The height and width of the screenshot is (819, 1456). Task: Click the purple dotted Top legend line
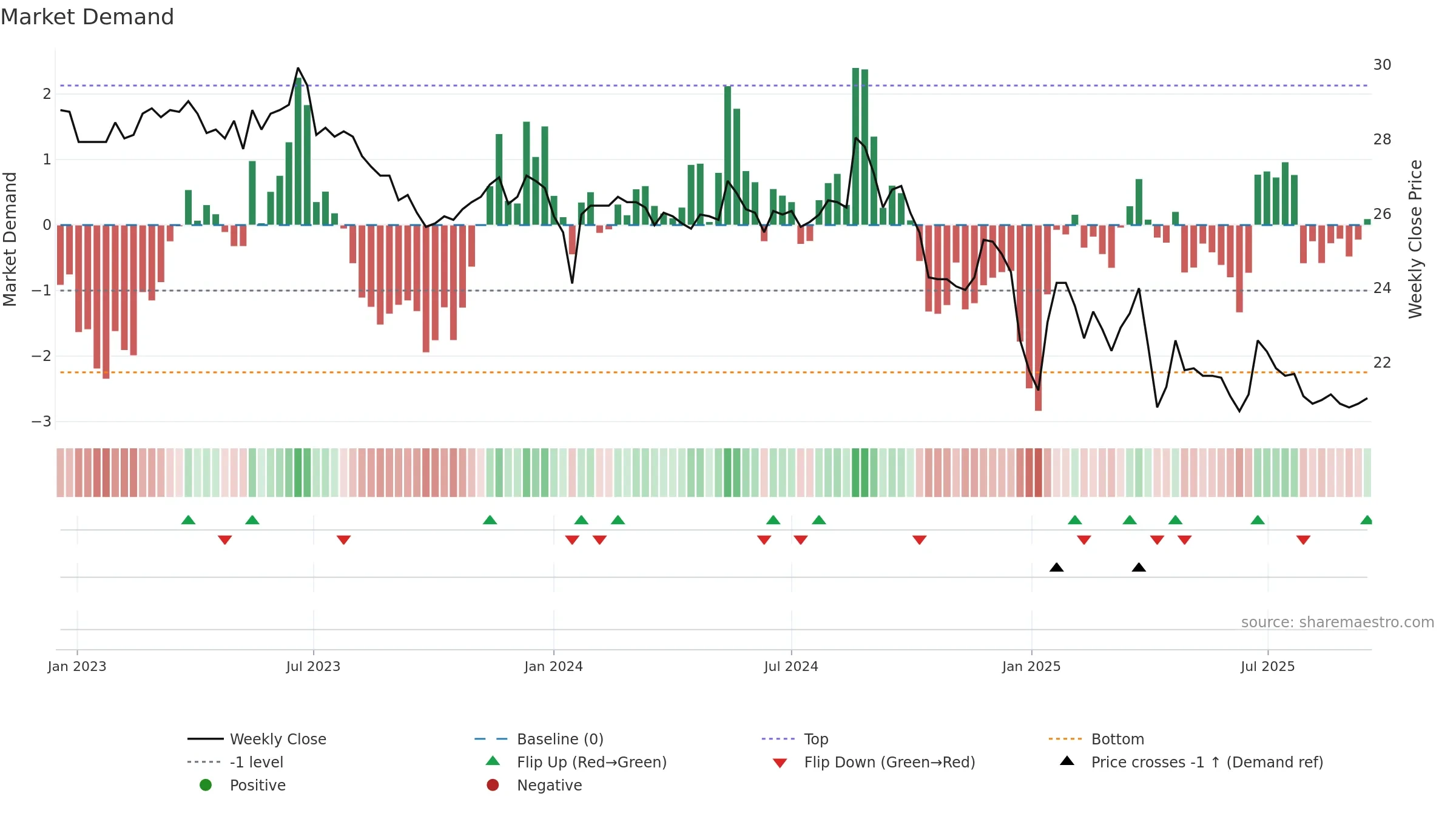click(778, 739)
